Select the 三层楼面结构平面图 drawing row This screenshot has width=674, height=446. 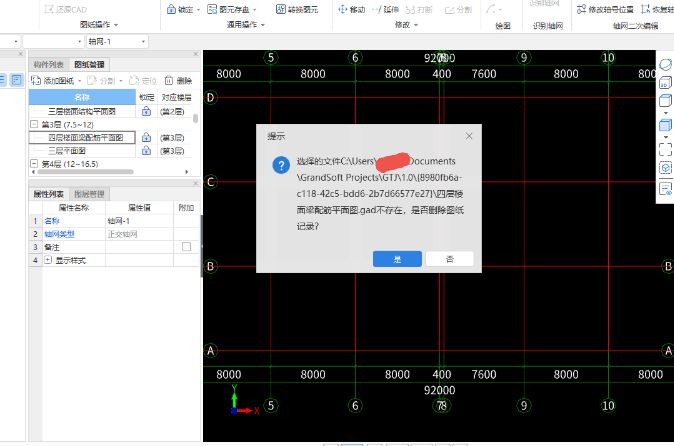click(82, 112)
